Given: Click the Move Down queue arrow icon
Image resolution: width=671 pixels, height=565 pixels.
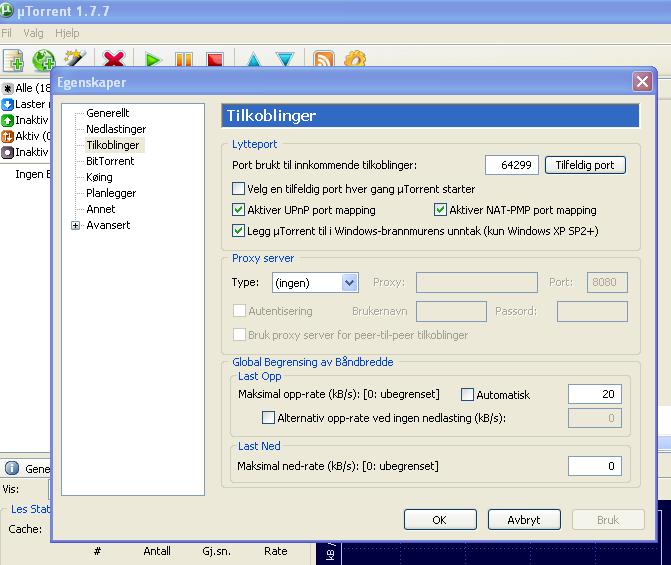Looking at the screenshot, I should [x=285, y=59].
